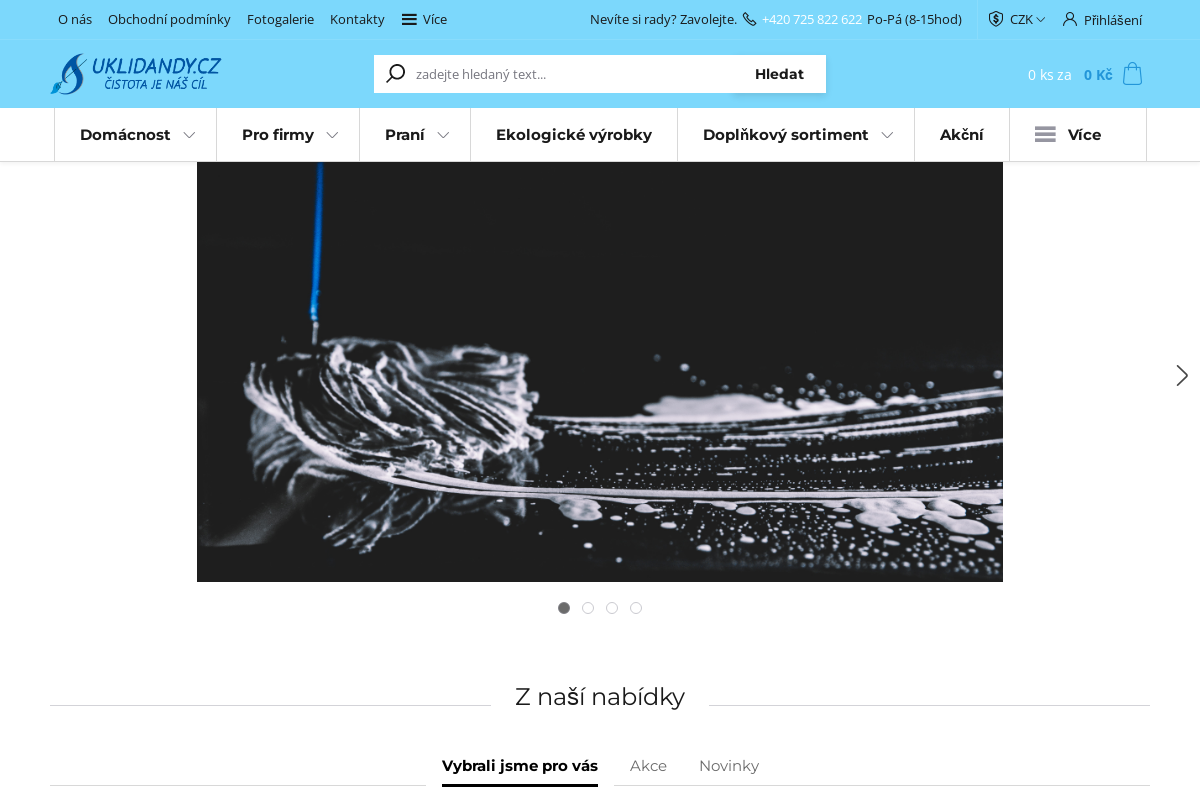Screen dimensions: 1200x800
Task: Open the Obchodní podmínky link
Action: coord(169,19)
